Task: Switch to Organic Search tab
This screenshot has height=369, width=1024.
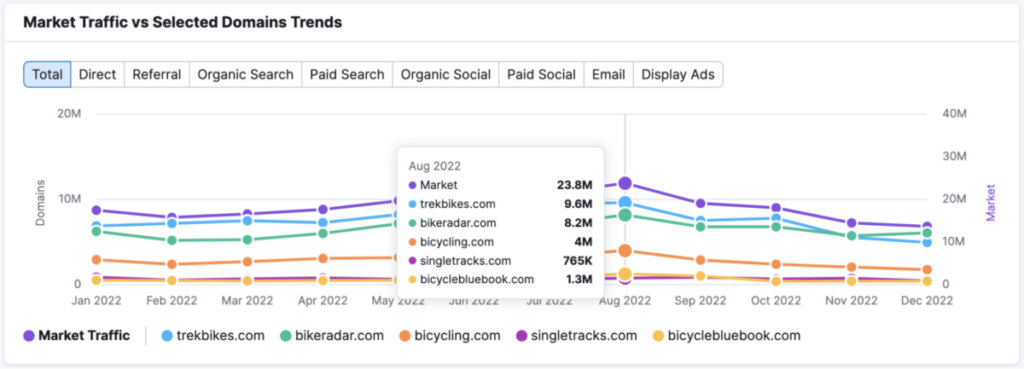Action: [x=246, y=74]
